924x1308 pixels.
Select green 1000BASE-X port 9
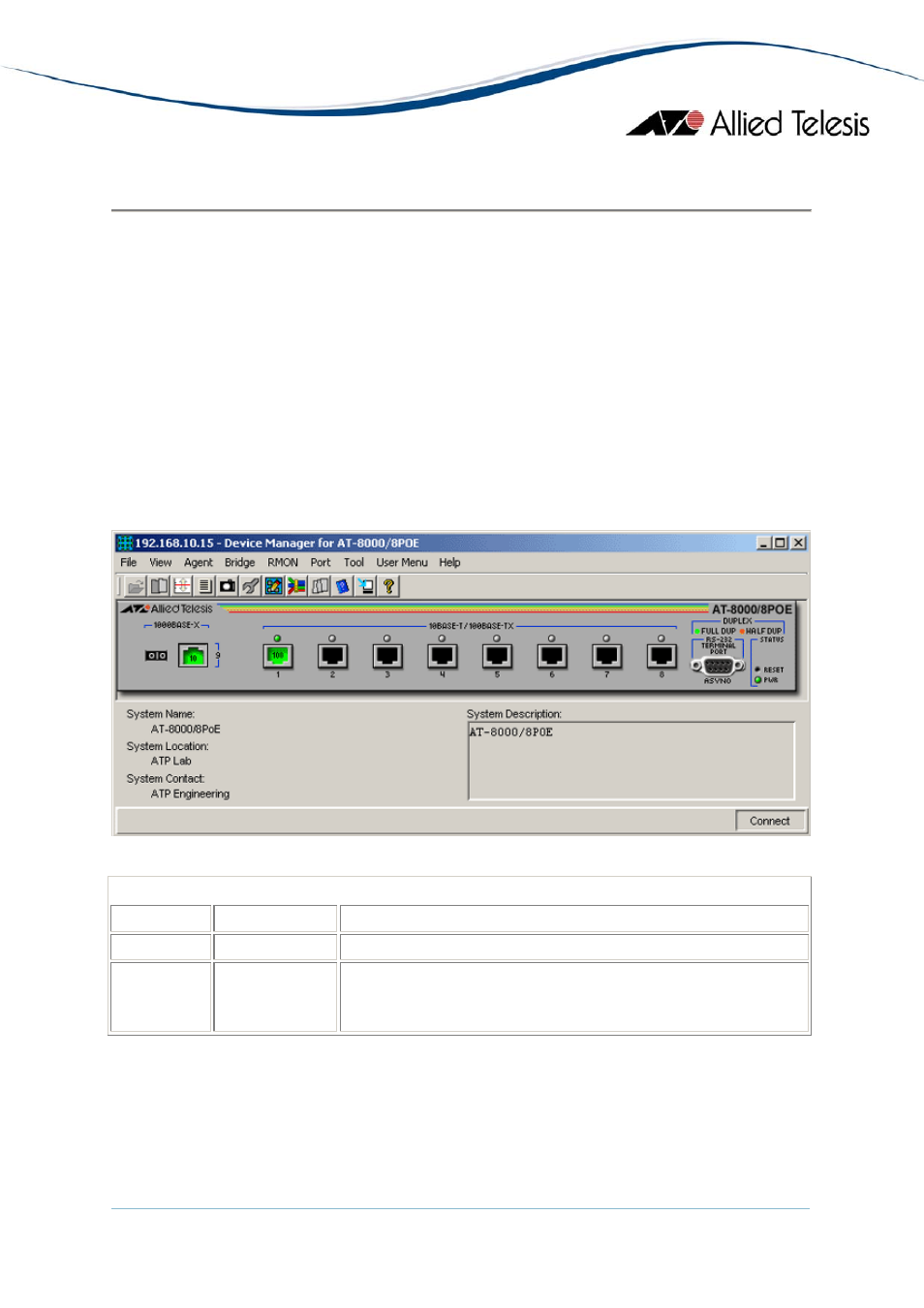click(x=194, y=656)
